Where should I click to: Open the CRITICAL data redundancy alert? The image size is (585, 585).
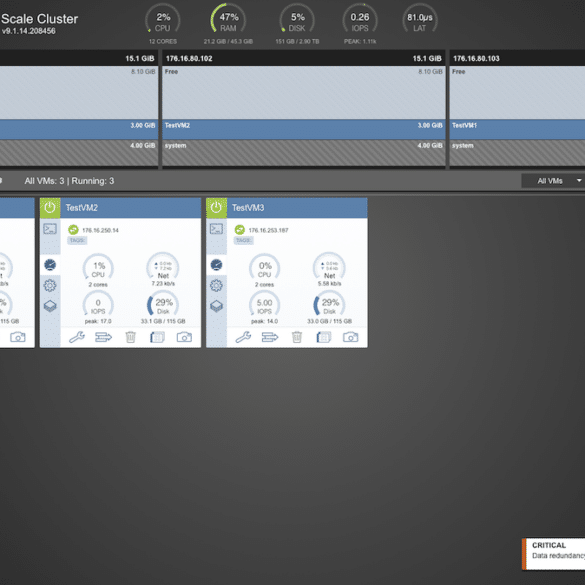pyautogui.click(x=554, y=554)
